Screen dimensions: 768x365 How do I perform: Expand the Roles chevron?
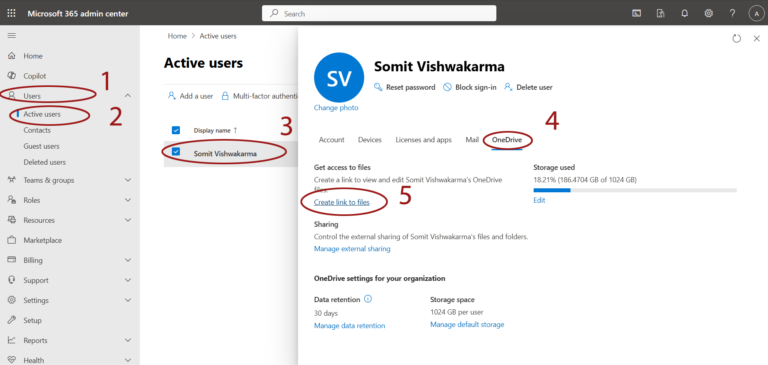pyautogui.click(x=128, y=200)
